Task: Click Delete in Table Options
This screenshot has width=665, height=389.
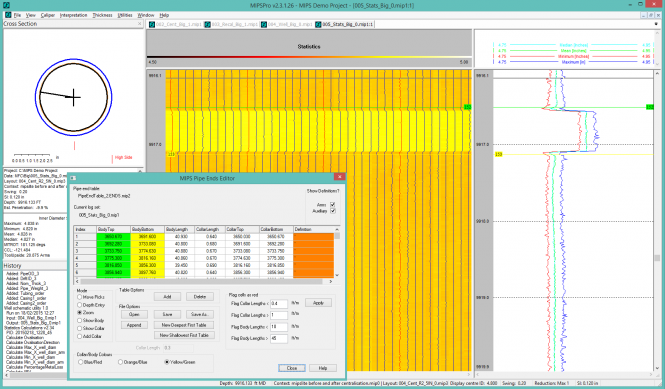Action: [200, 297]
